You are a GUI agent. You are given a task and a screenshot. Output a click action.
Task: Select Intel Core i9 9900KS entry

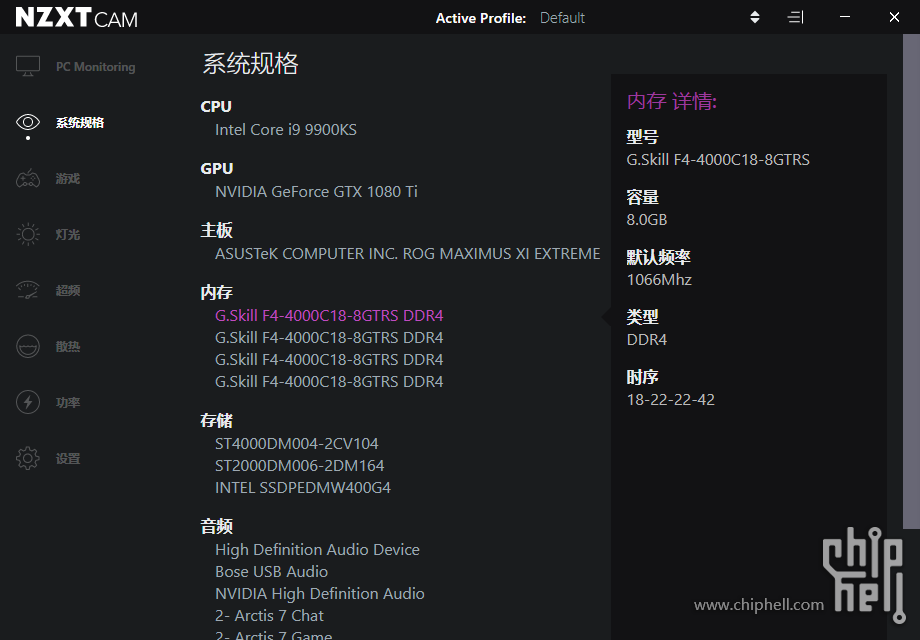tap(286, 130)
